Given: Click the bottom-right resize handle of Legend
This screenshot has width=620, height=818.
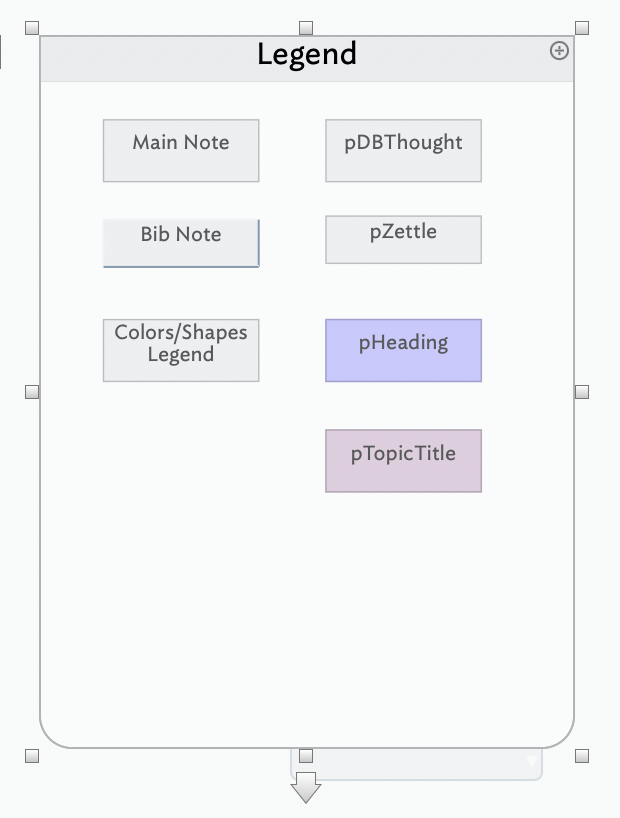Looking at the screenshot, I should [582, 756].
